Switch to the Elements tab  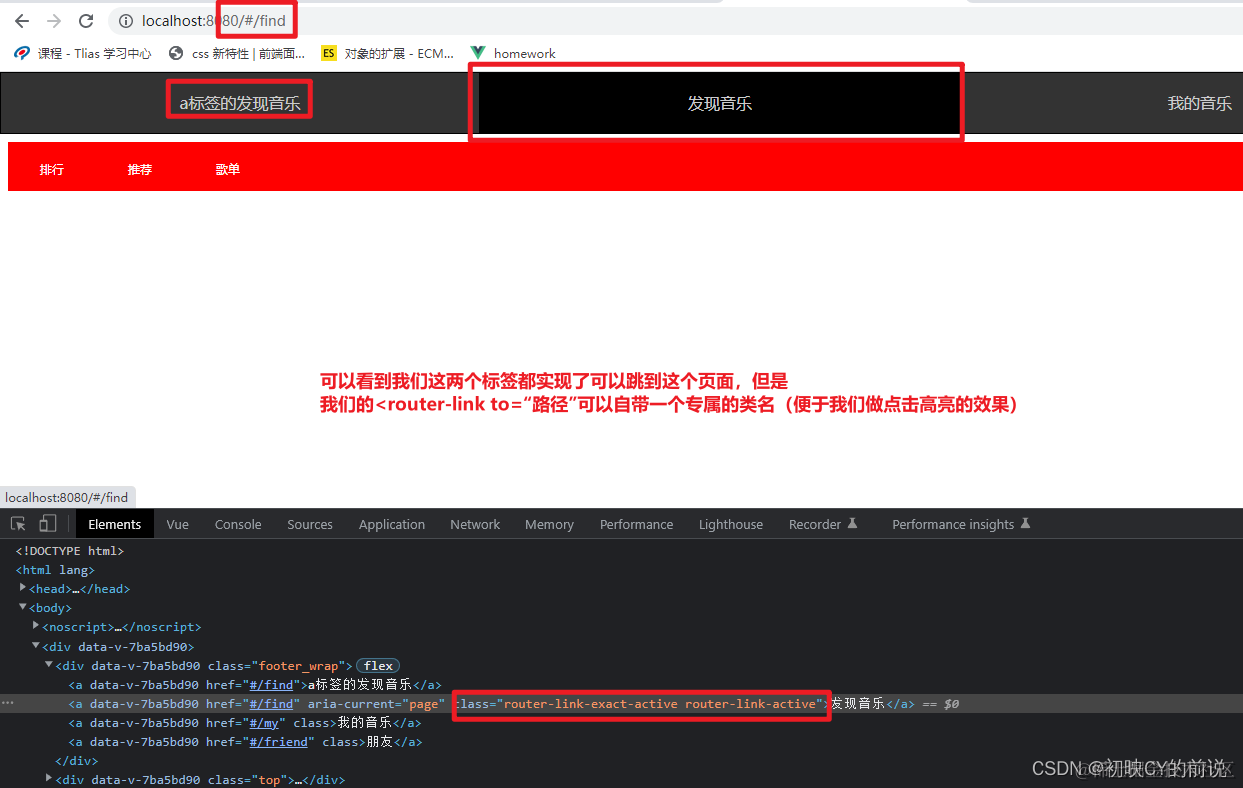coord(115,524)
